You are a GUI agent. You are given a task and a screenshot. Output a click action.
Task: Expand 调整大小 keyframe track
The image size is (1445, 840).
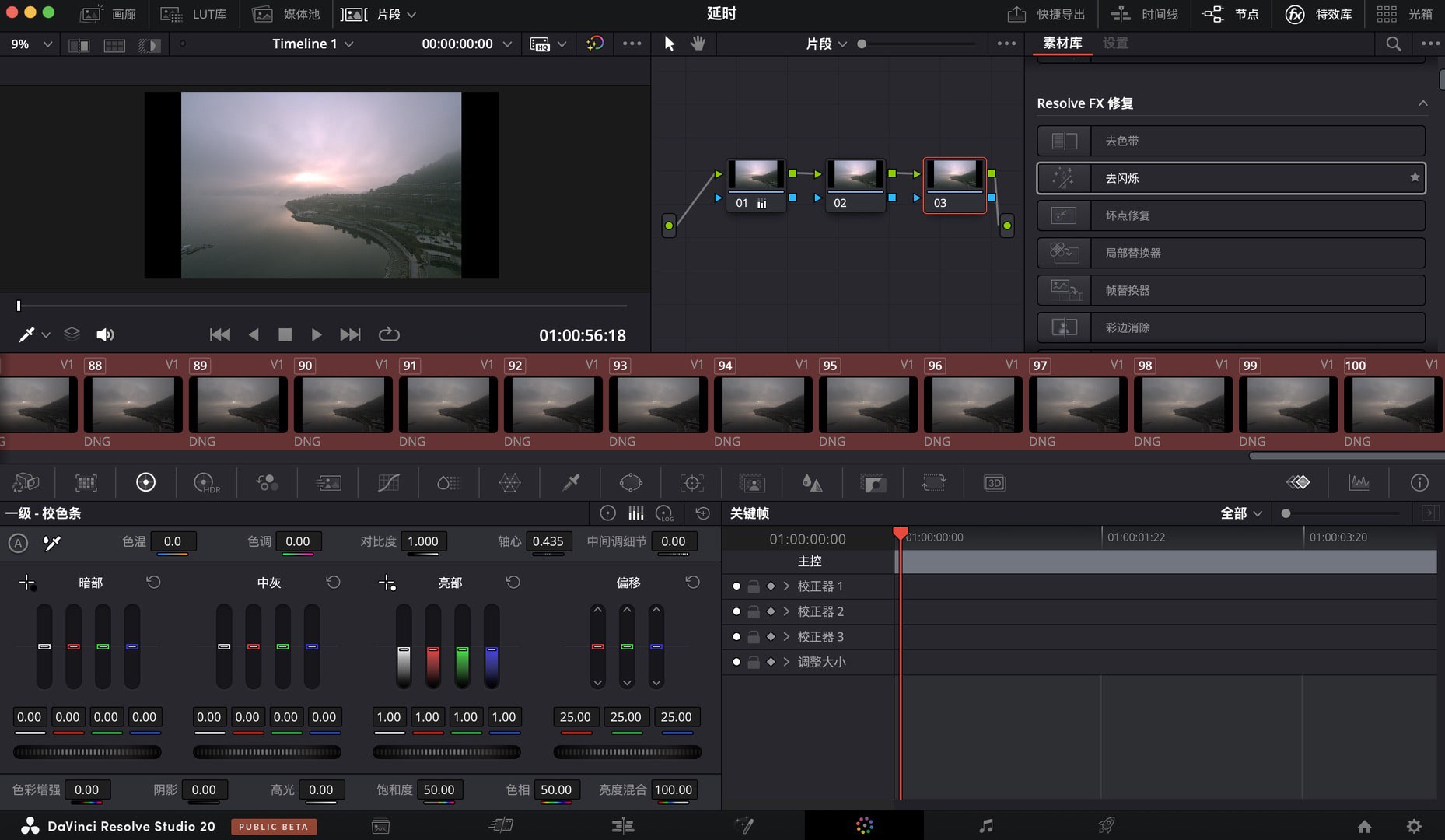pos(786,662)
